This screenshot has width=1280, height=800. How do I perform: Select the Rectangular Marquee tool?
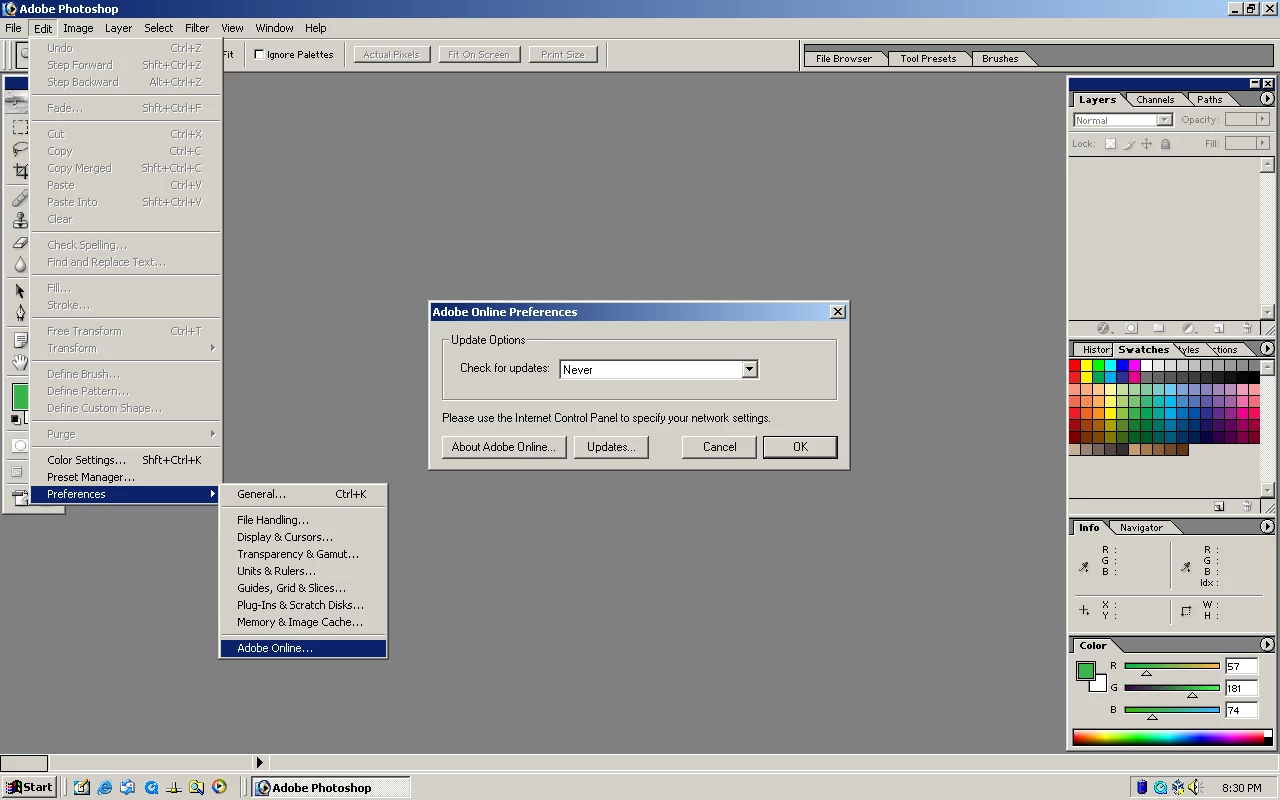[x=20, y=127]
